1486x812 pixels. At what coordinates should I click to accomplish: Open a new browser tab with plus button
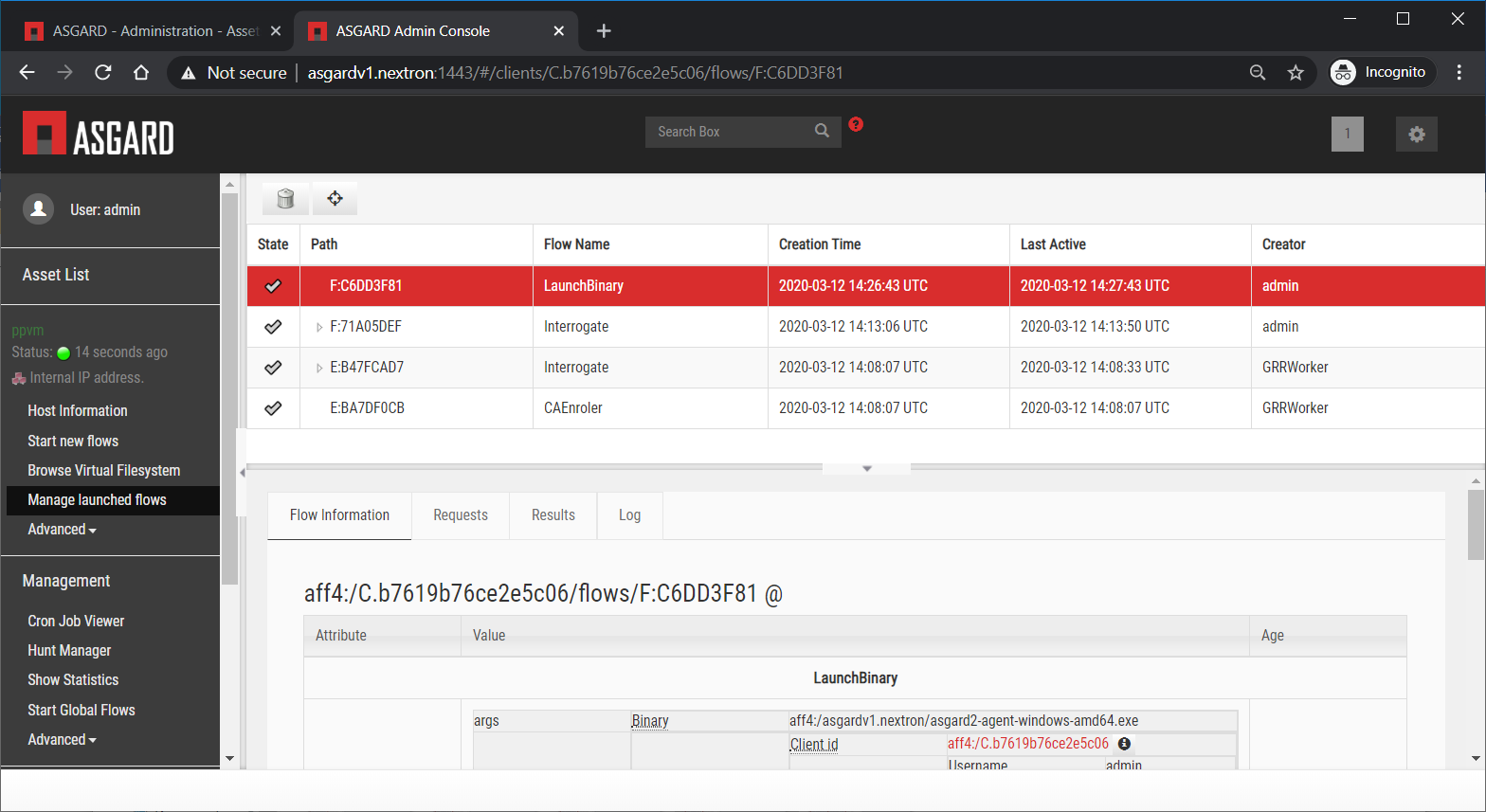click(x=604, y=30)
